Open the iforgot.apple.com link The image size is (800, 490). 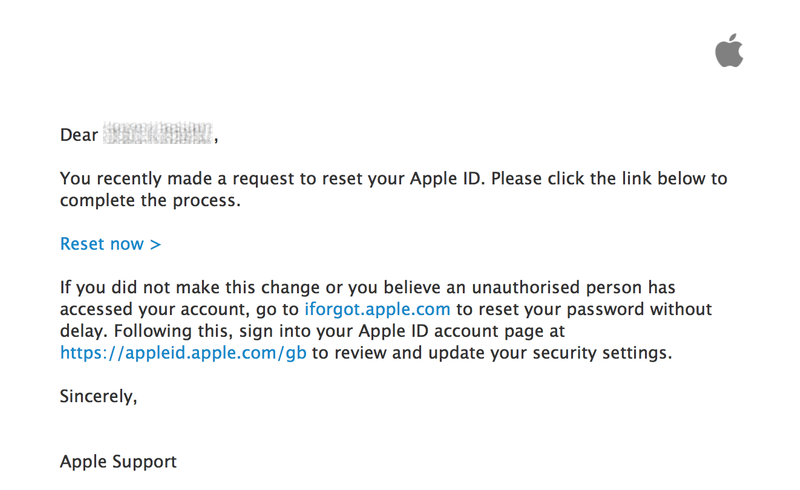(x=377, y=309)
